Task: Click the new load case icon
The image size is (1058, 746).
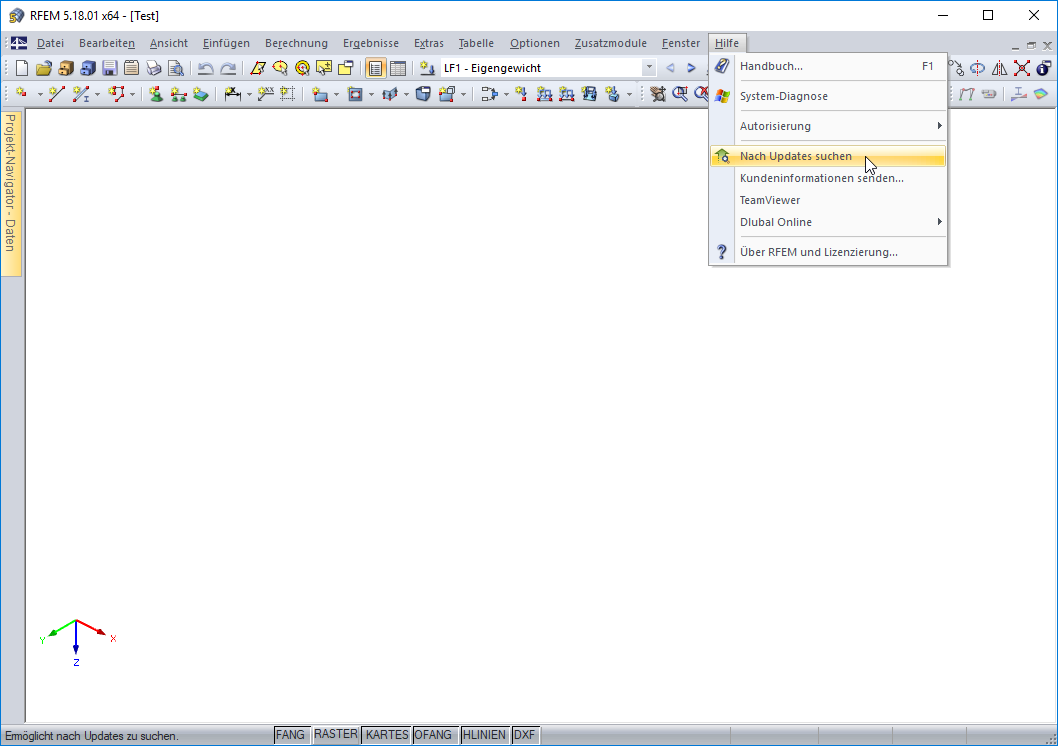Action: (427, 68)
